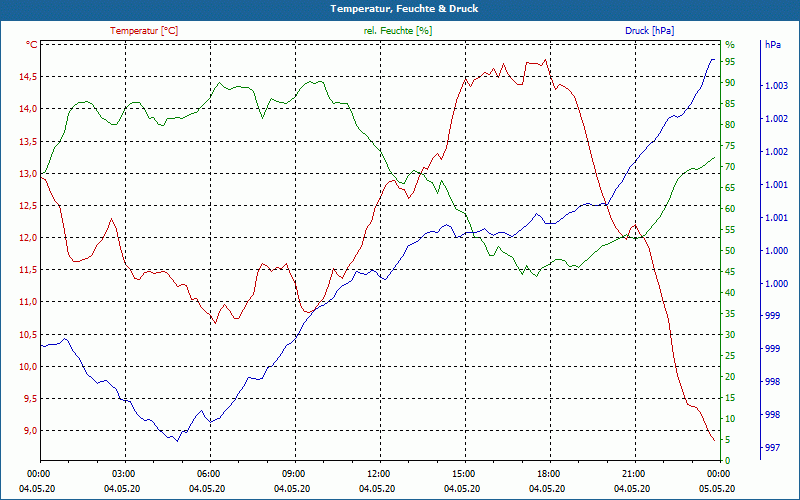
Task: Click the '06:00' time axis label
Action: (x=210, y=473)
